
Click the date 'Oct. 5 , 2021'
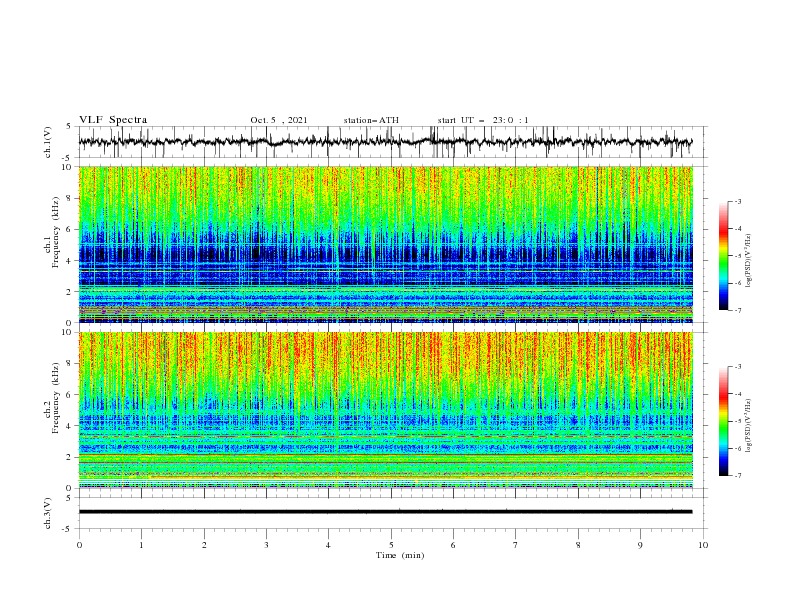pyautogui.click(x=279, y=120)
